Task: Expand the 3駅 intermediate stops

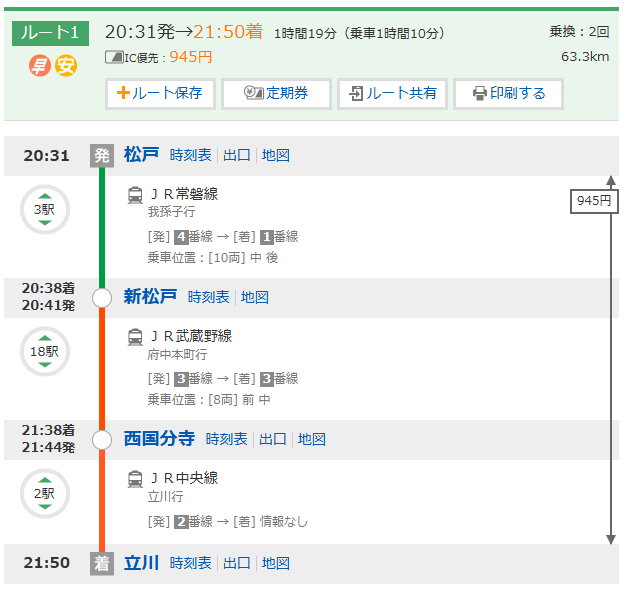Action: click(45, 209)
